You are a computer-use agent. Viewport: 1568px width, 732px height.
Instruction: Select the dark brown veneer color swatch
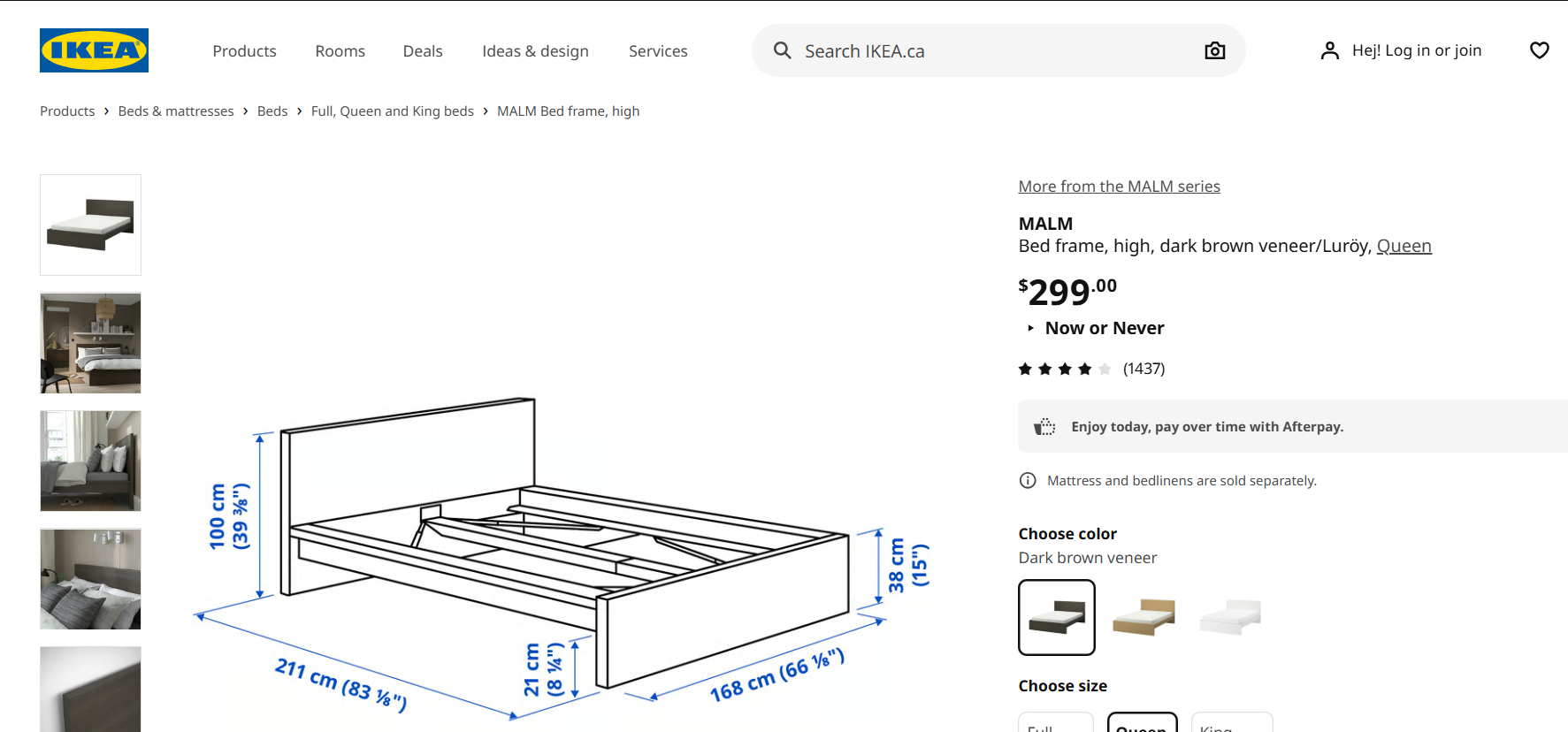pos(1057,617)
